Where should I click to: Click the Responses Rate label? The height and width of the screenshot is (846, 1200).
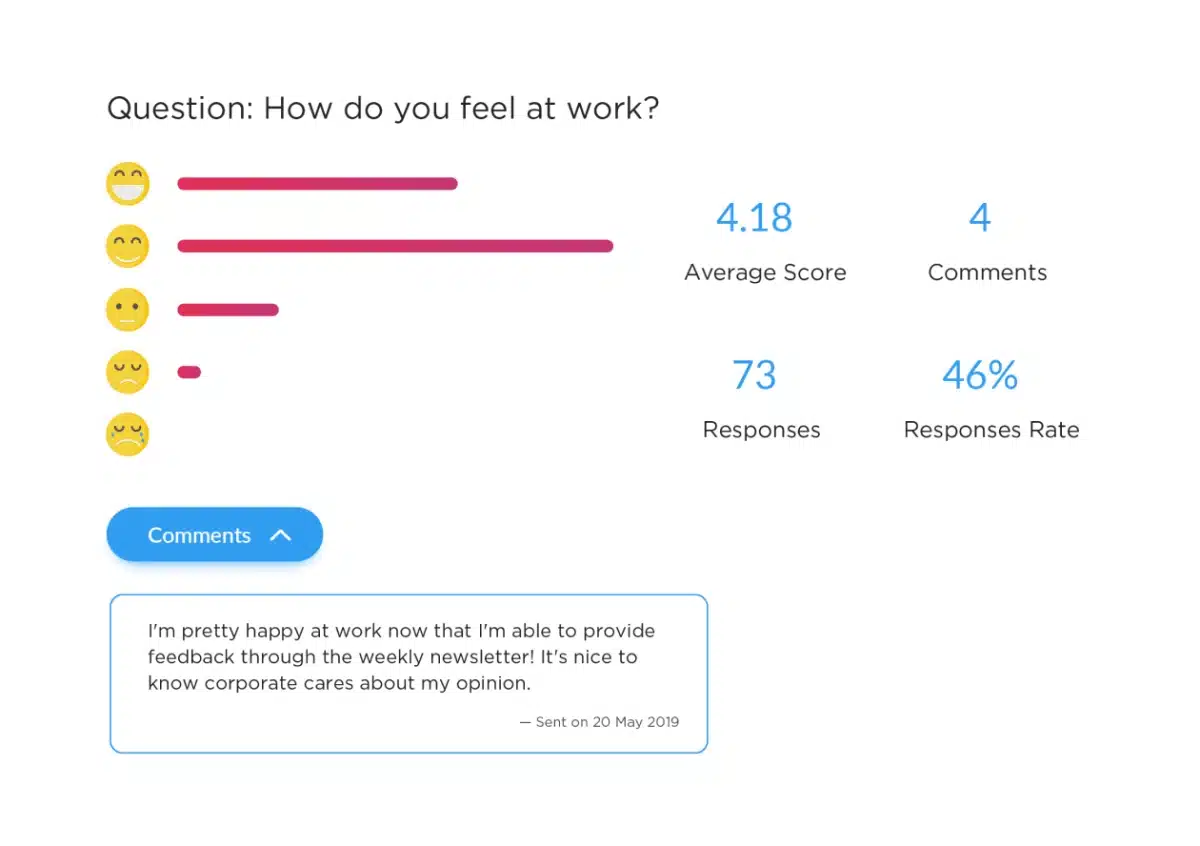[991, 430]
